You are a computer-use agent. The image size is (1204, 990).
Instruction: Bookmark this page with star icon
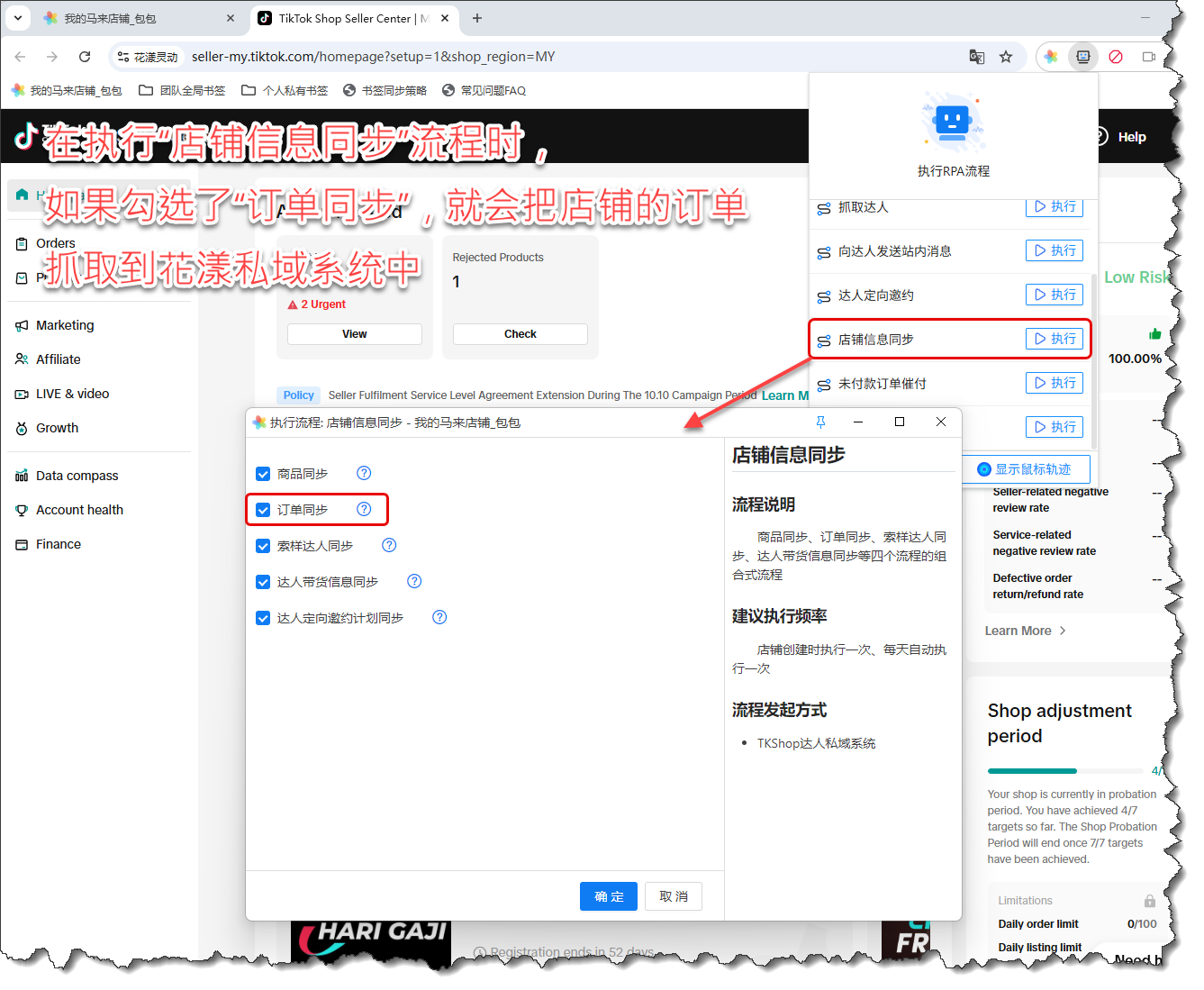(1006, 57)
